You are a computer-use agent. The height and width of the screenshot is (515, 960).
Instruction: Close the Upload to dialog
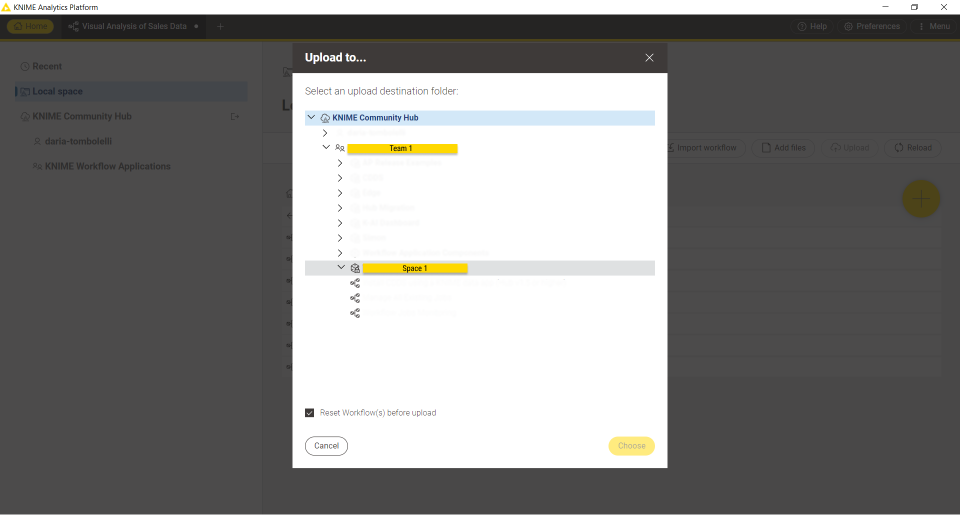tap(649, 58)
